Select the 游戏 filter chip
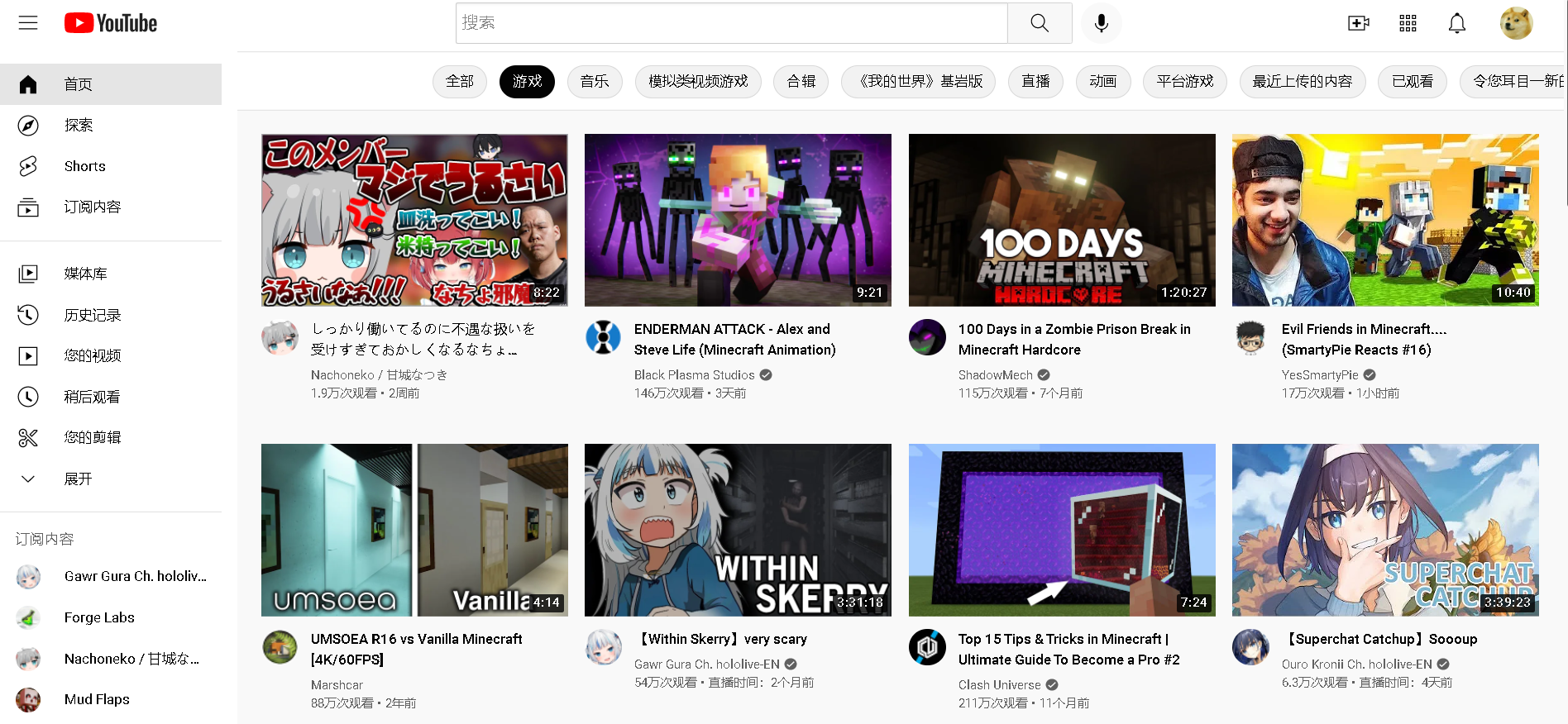1568x724 pixels. coord(527,82)
